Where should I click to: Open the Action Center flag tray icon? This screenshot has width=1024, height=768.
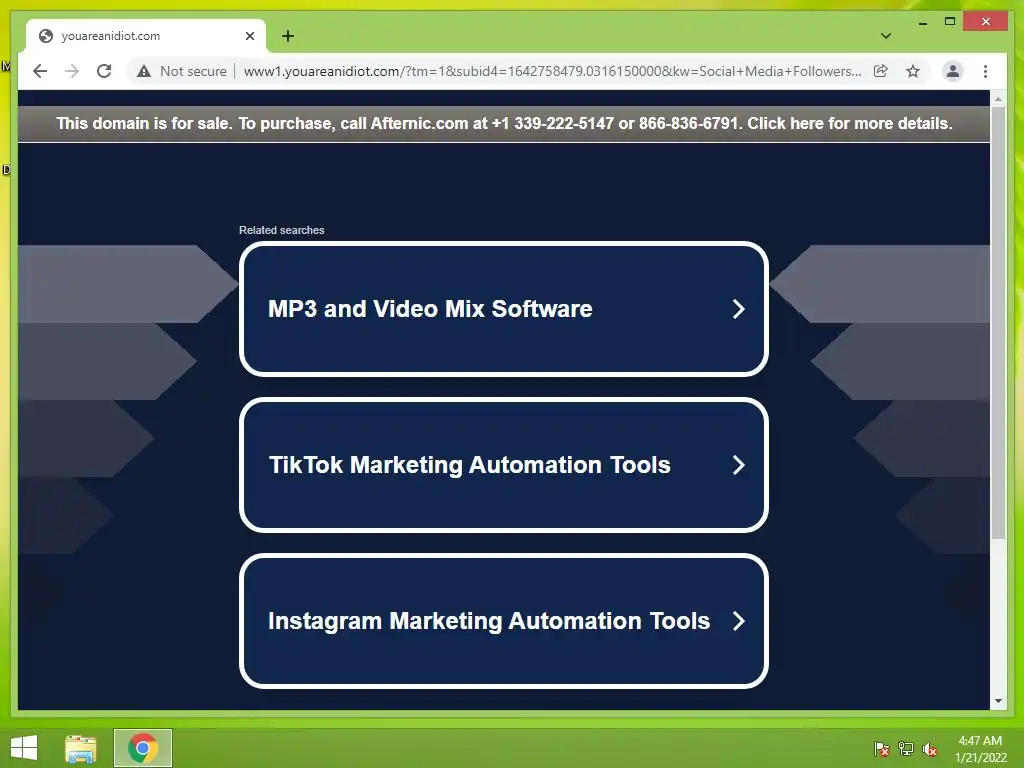pyautogui.click(x=881, y=749)
